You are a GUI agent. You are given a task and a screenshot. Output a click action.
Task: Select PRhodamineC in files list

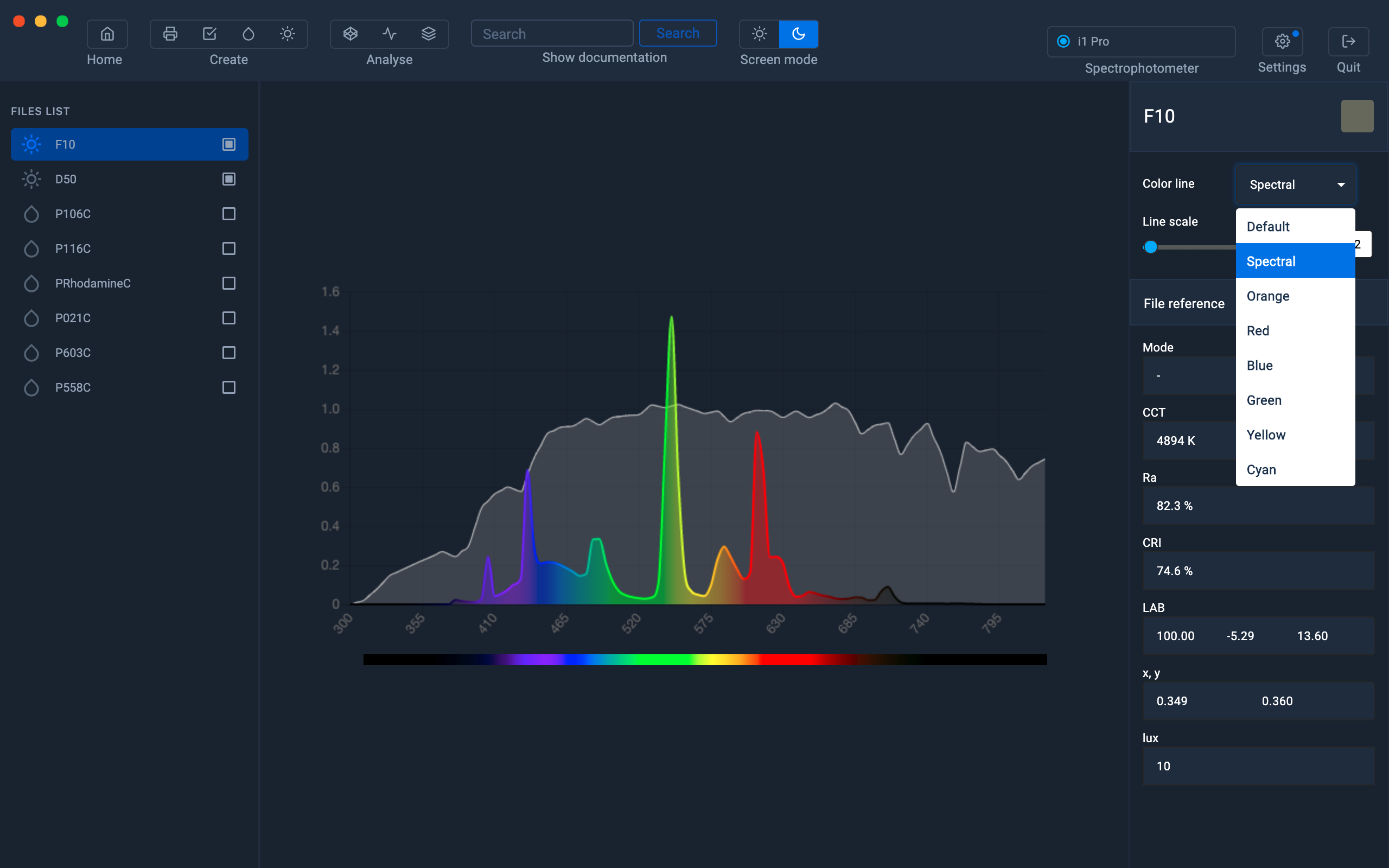tap(130, 283)
